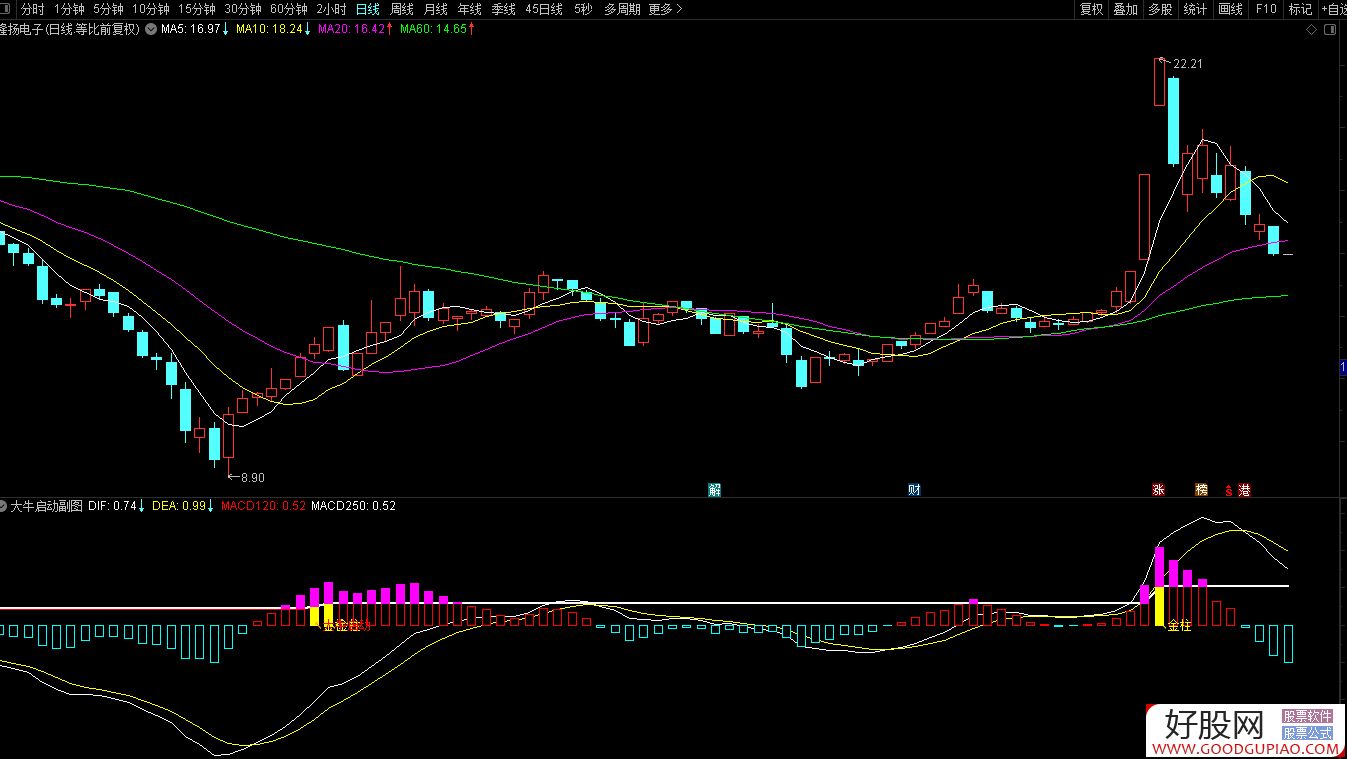1347x759 pixels.
Task: Click the yellow 金柱 bar on the right
Action: pyautogui.click(x=1160, y=606)
